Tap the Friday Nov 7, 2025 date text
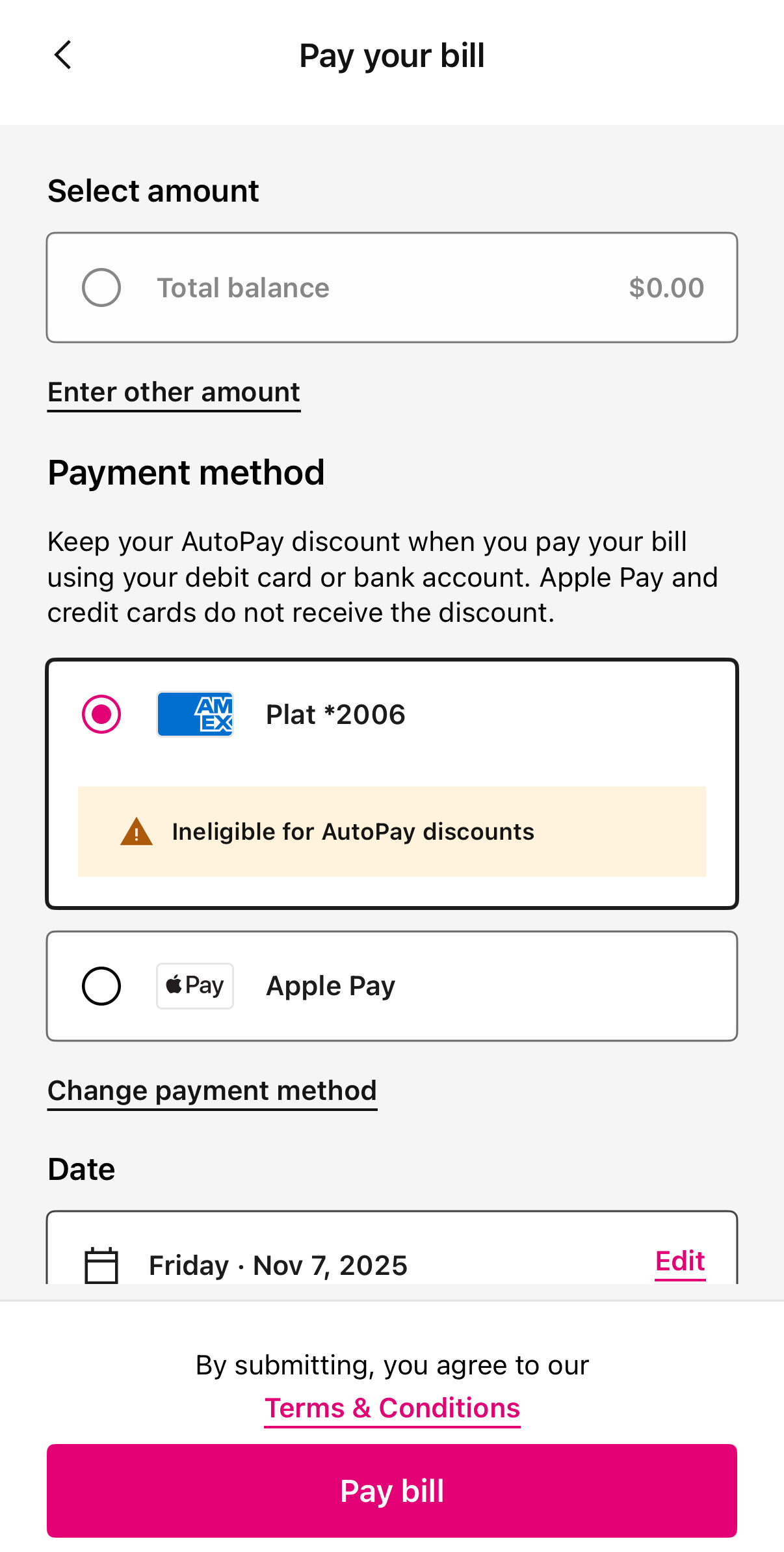The width and height of the screenshot is (784, 1552). coord(278,1265)
